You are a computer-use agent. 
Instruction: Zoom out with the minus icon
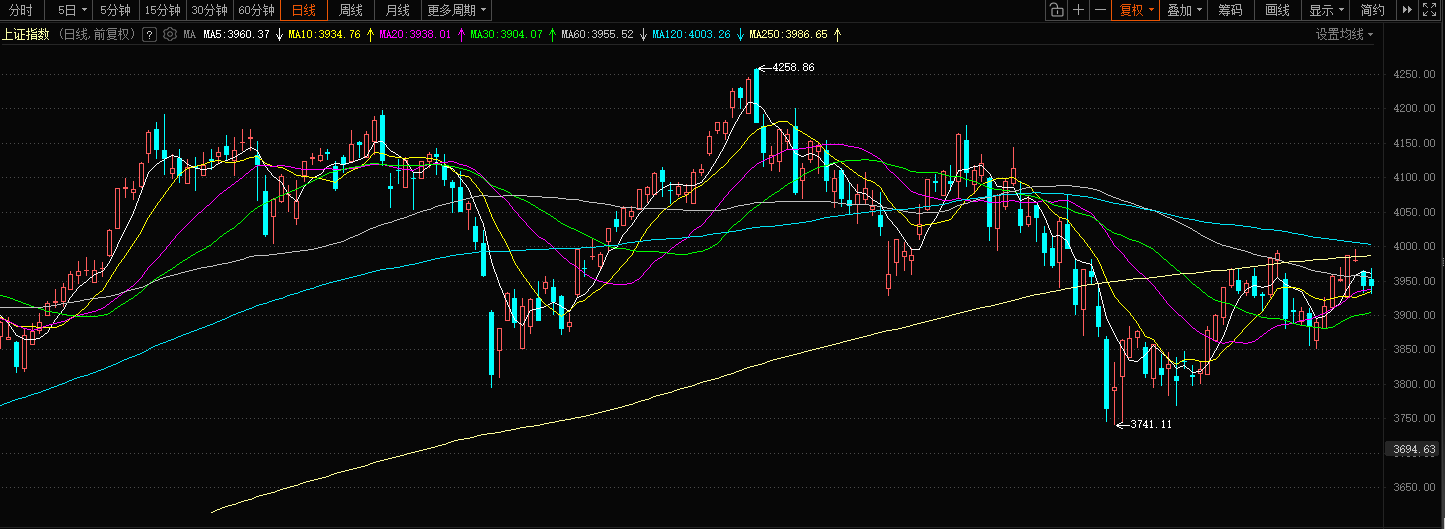[x=1100, y=10]
